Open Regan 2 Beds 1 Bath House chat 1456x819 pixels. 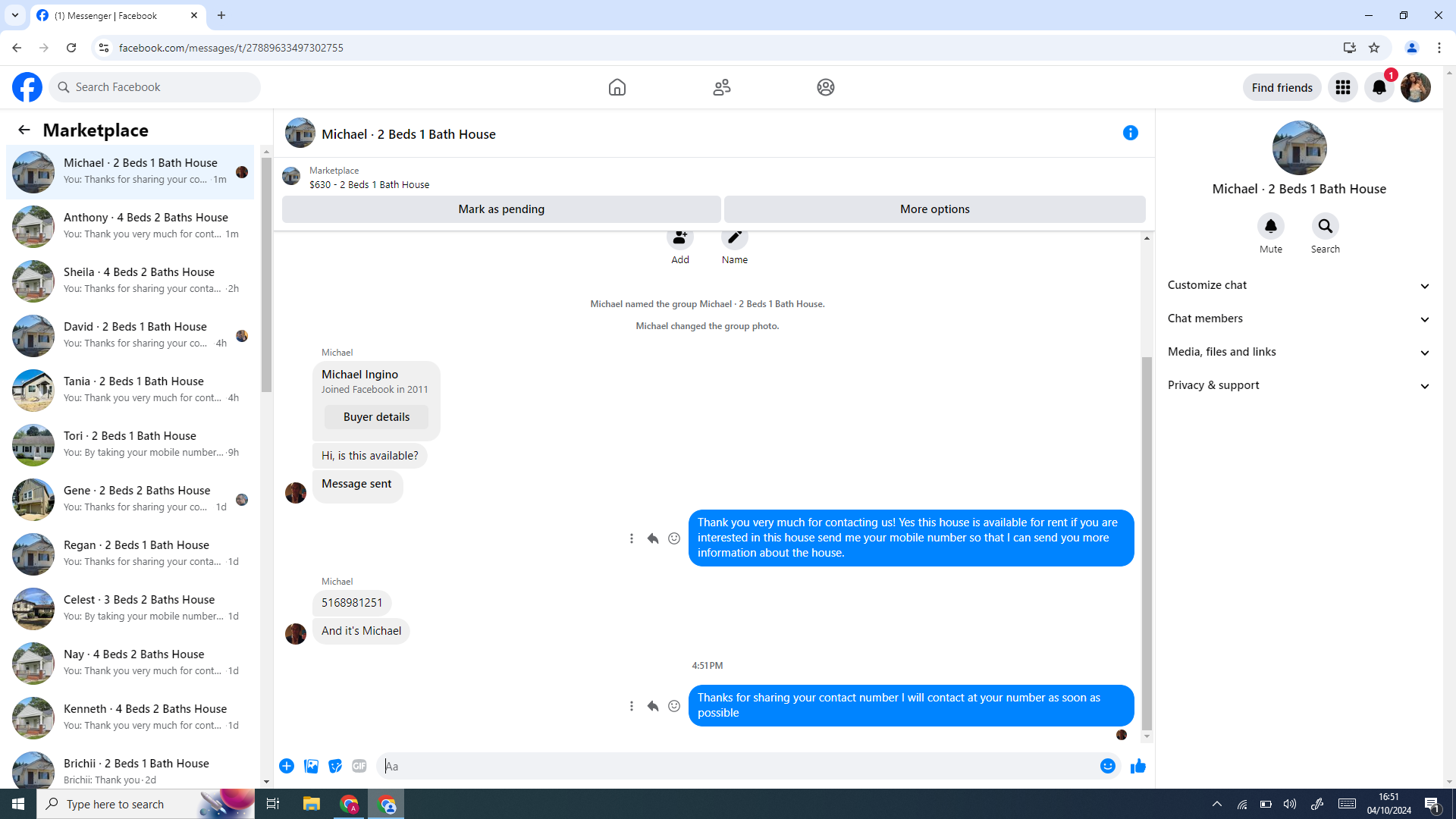coord(130,554)
